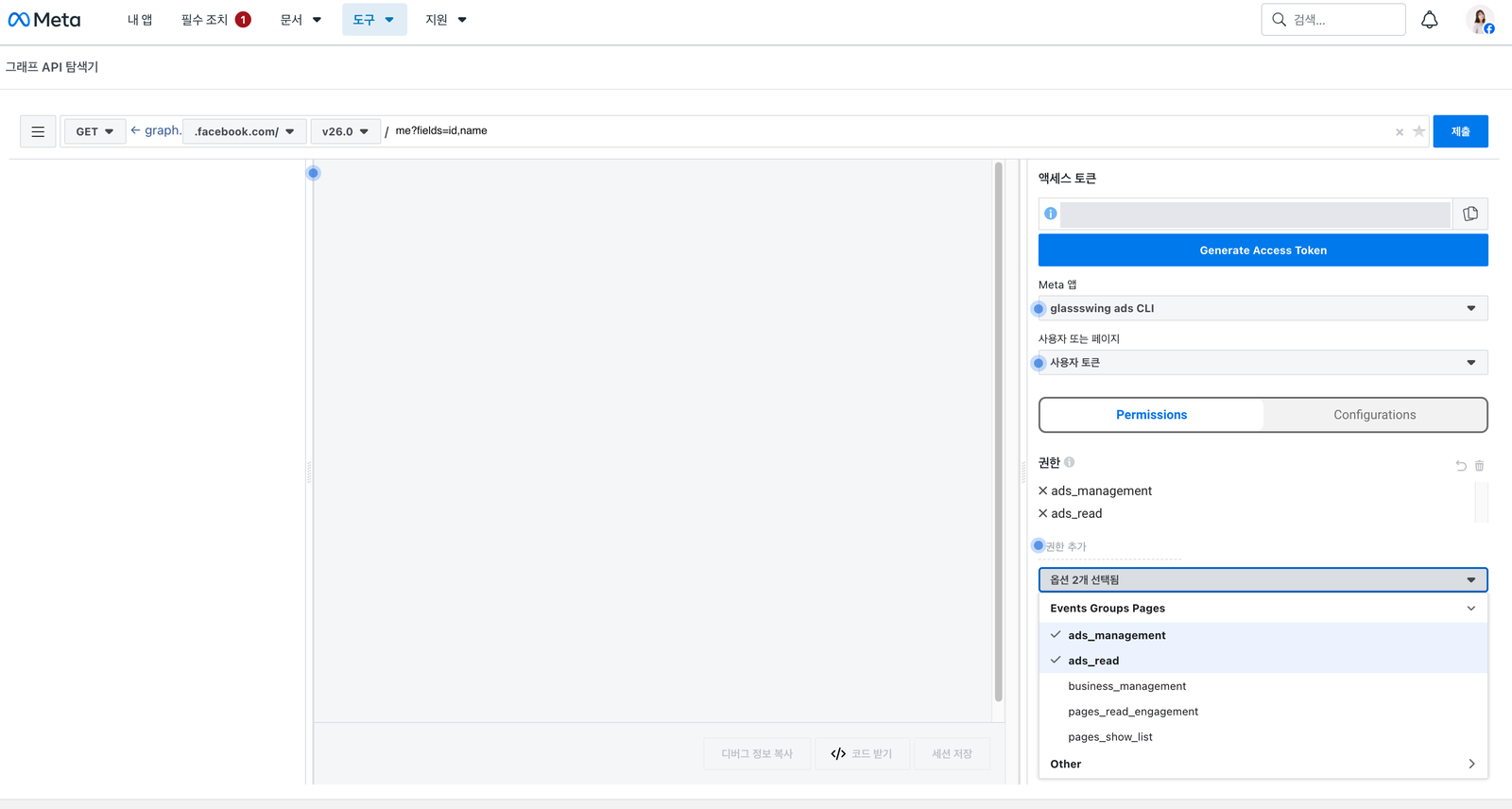
Task: Collapse the 옵션 2개 선택됨 dropdown
Action: 1263,579
